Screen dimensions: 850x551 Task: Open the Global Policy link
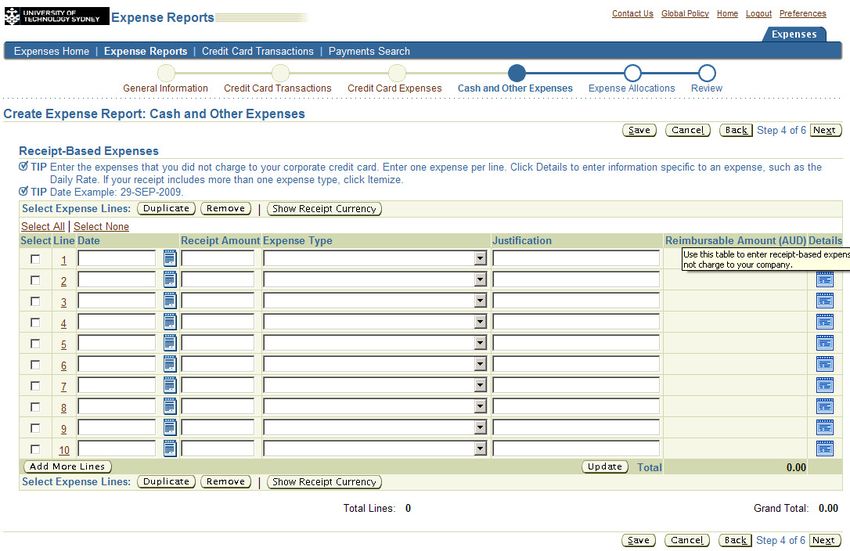pyautogui.click(x=685, y=14)
